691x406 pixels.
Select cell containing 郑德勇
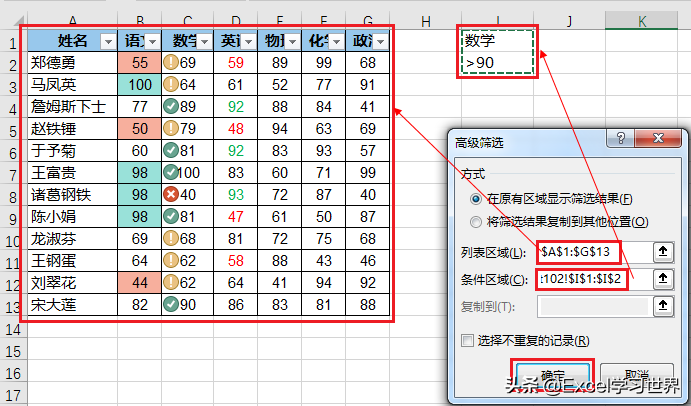click(x=73, y=63)
